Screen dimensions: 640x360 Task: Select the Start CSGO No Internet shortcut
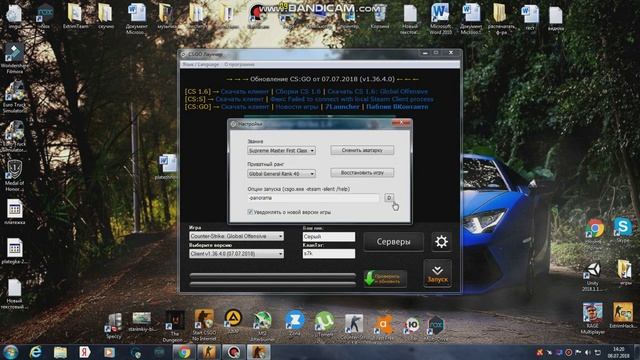click(204, 325)
